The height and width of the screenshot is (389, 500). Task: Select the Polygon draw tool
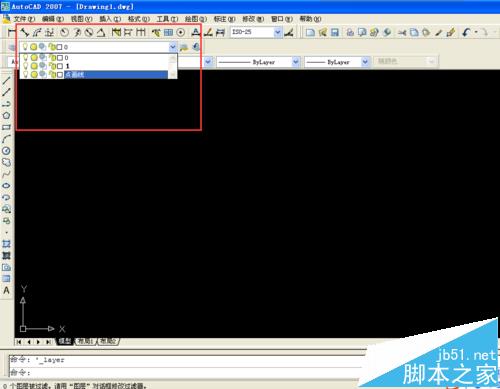point(6,116)
